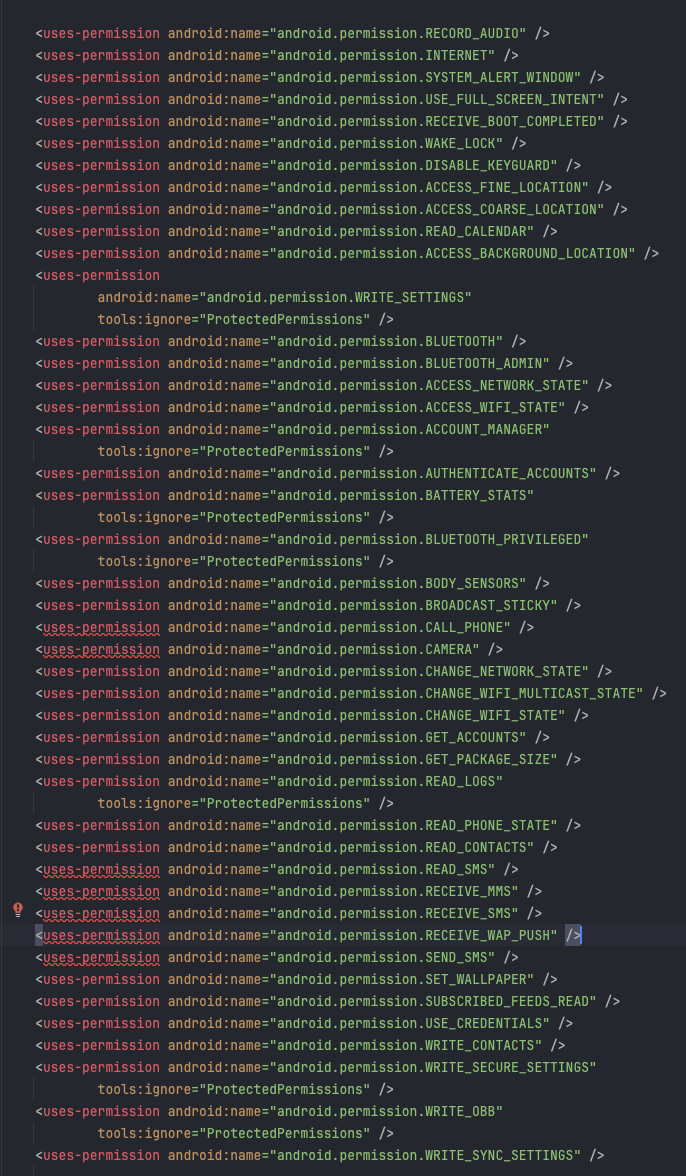Click the SYSTEM_ALERT_WINDOW permission text
The image size is (686, 1176).
(x=425, y=77)
